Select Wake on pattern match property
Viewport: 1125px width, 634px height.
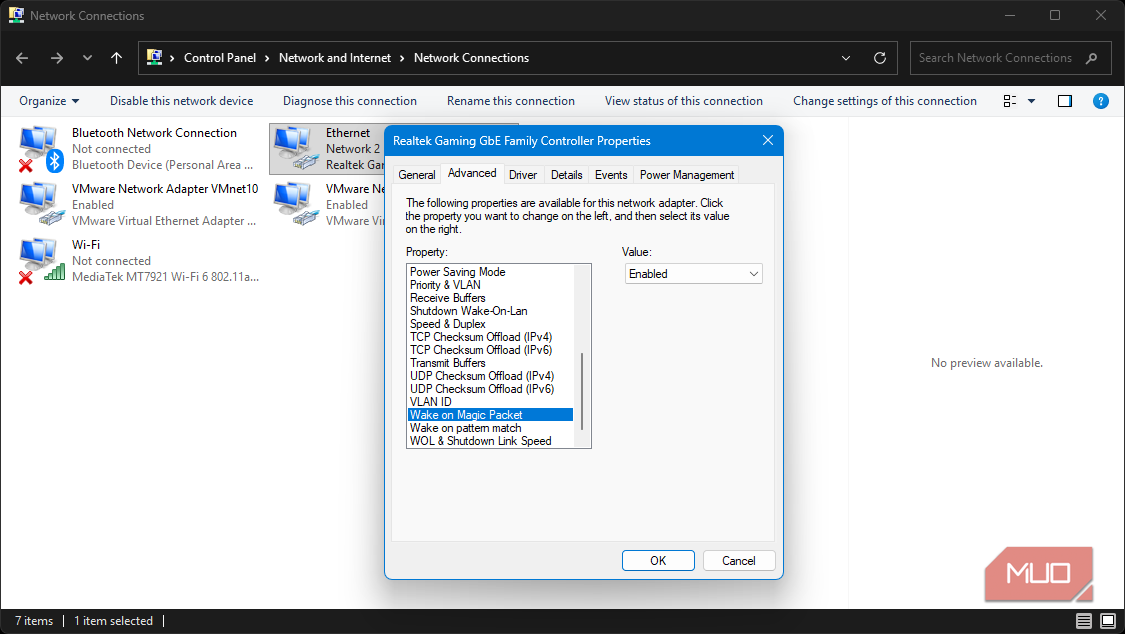click(491, 428)
